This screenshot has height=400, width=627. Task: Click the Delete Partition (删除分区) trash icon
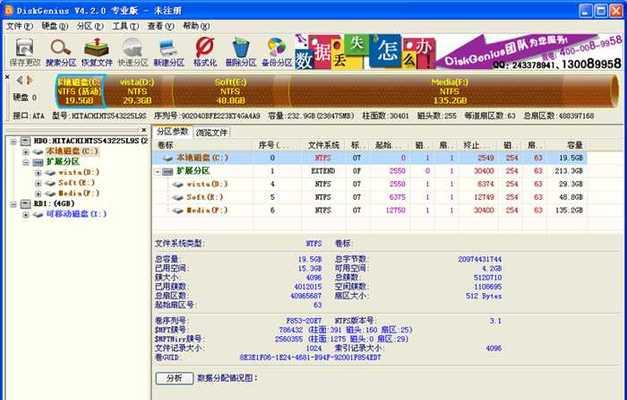click(x=240, y=52)
